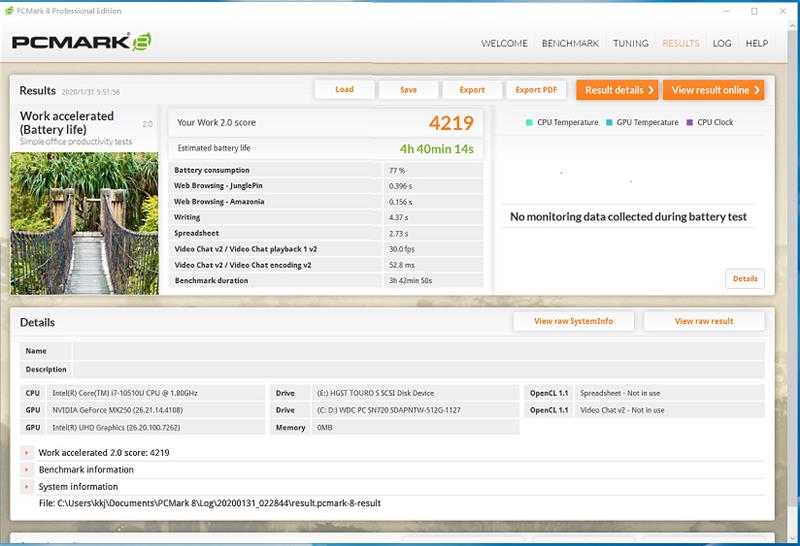Click the CPU Temperature legend marker

[x=529, y=122]
